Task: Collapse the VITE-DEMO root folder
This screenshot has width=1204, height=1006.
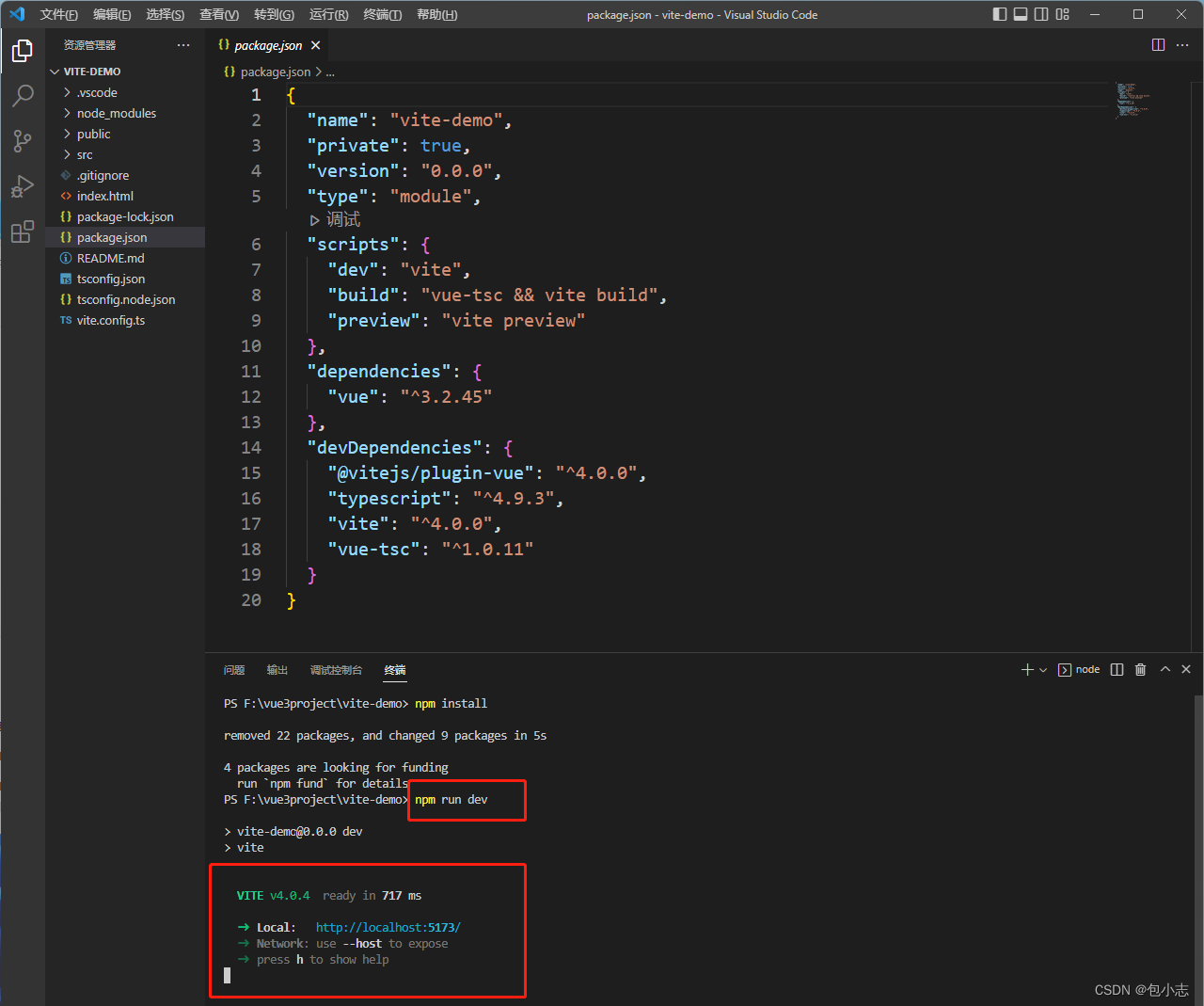Action: tap(125, 72)
